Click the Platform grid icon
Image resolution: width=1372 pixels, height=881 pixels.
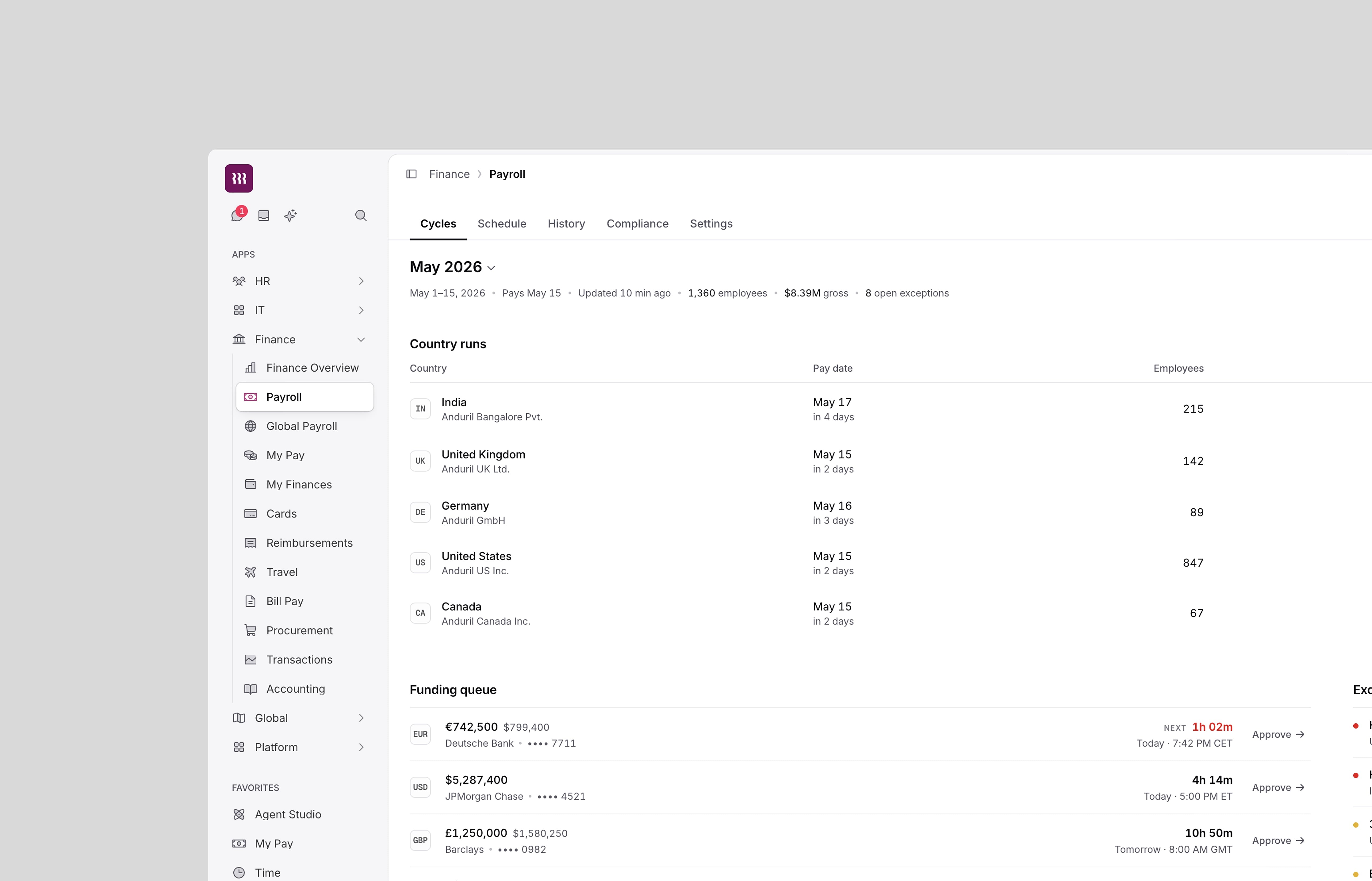(239, 747)
